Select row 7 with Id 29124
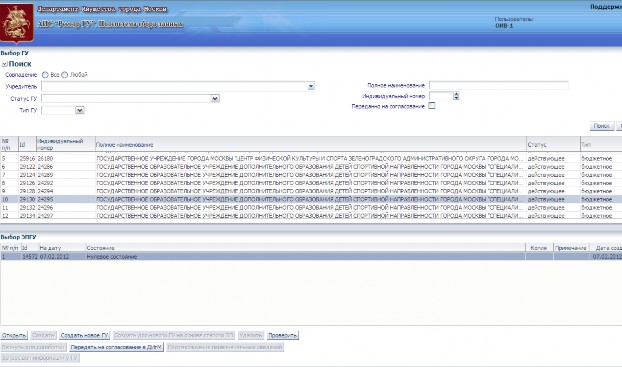This screenshot has width=622, height=367. pos(311,175)
